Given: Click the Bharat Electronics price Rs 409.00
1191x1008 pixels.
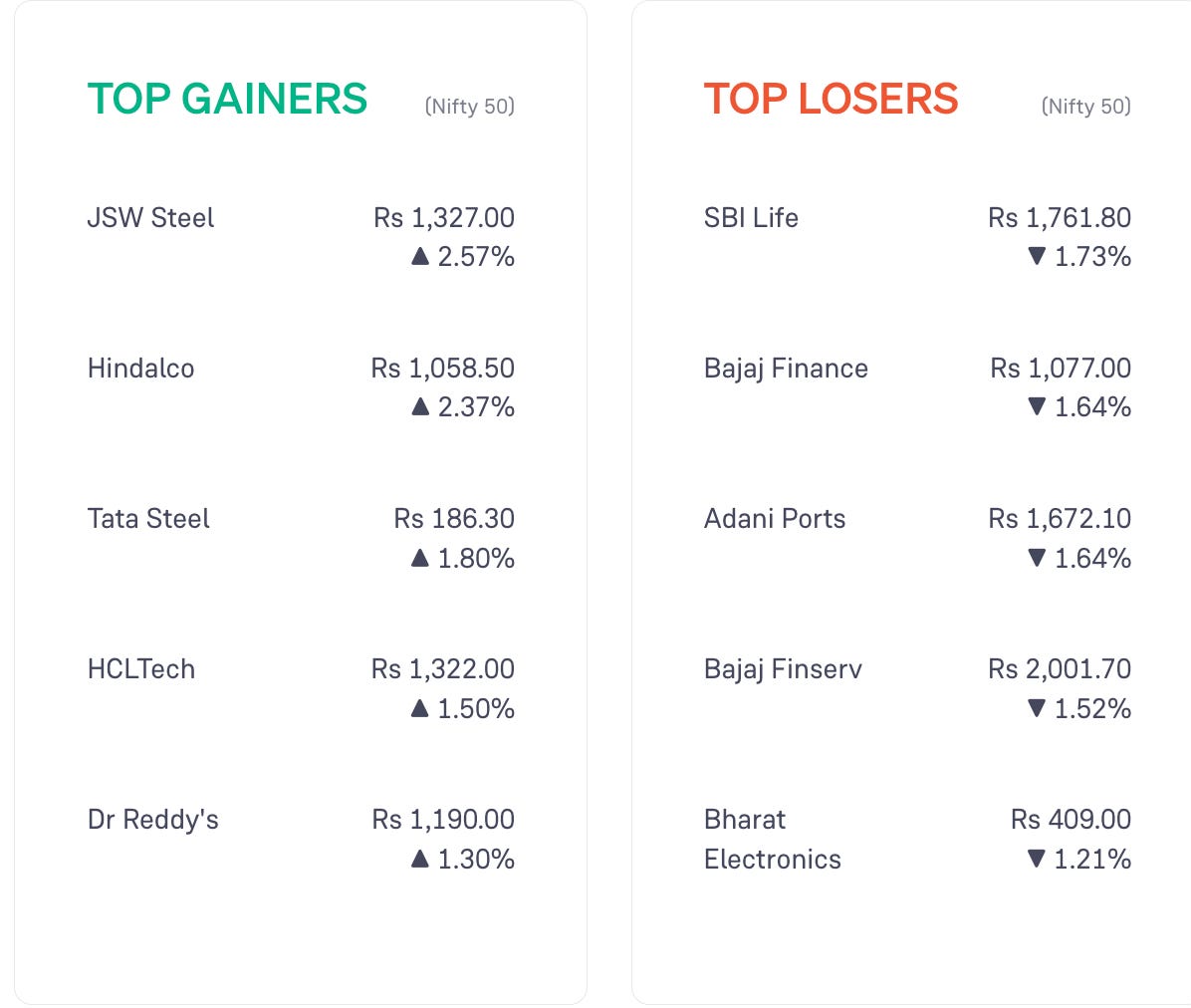Looking at the screenshot, I should click(x=1071, y=820).
